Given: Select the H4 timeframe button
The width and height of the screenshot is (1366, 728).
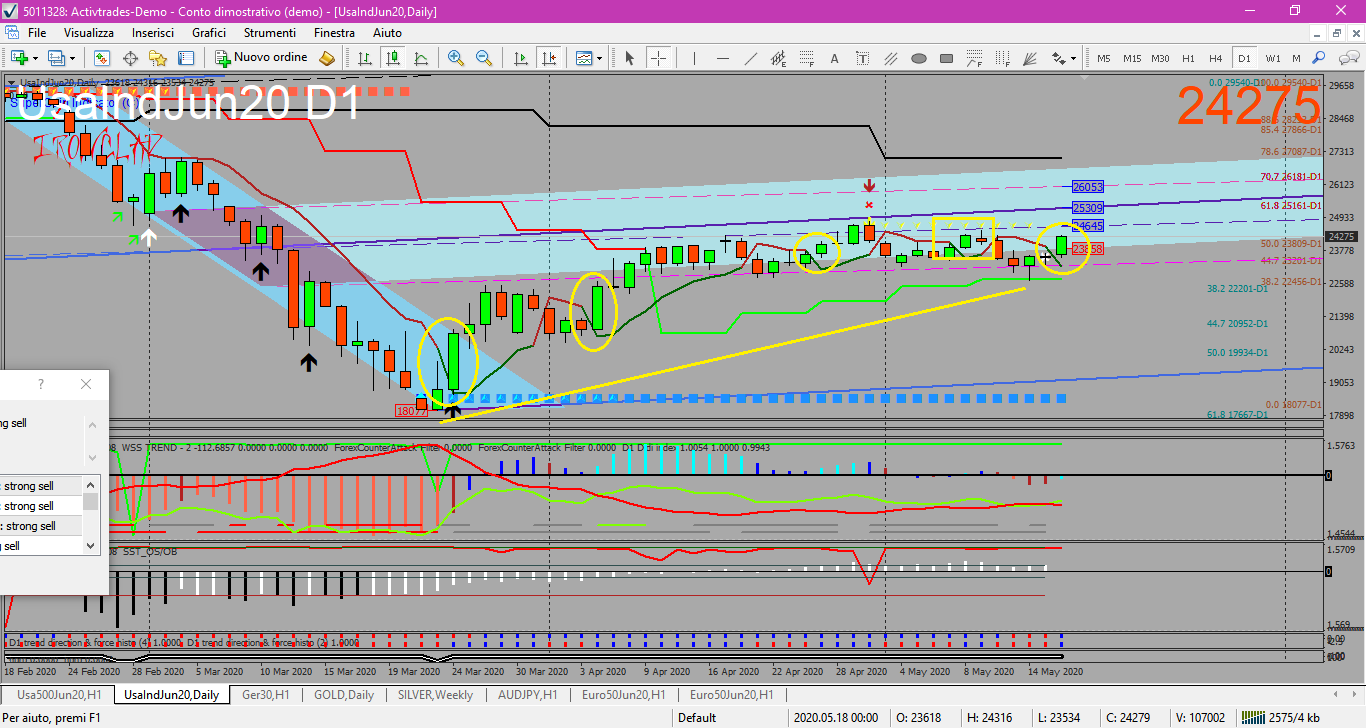Looking at the screenshot, I should point(1215,58).
